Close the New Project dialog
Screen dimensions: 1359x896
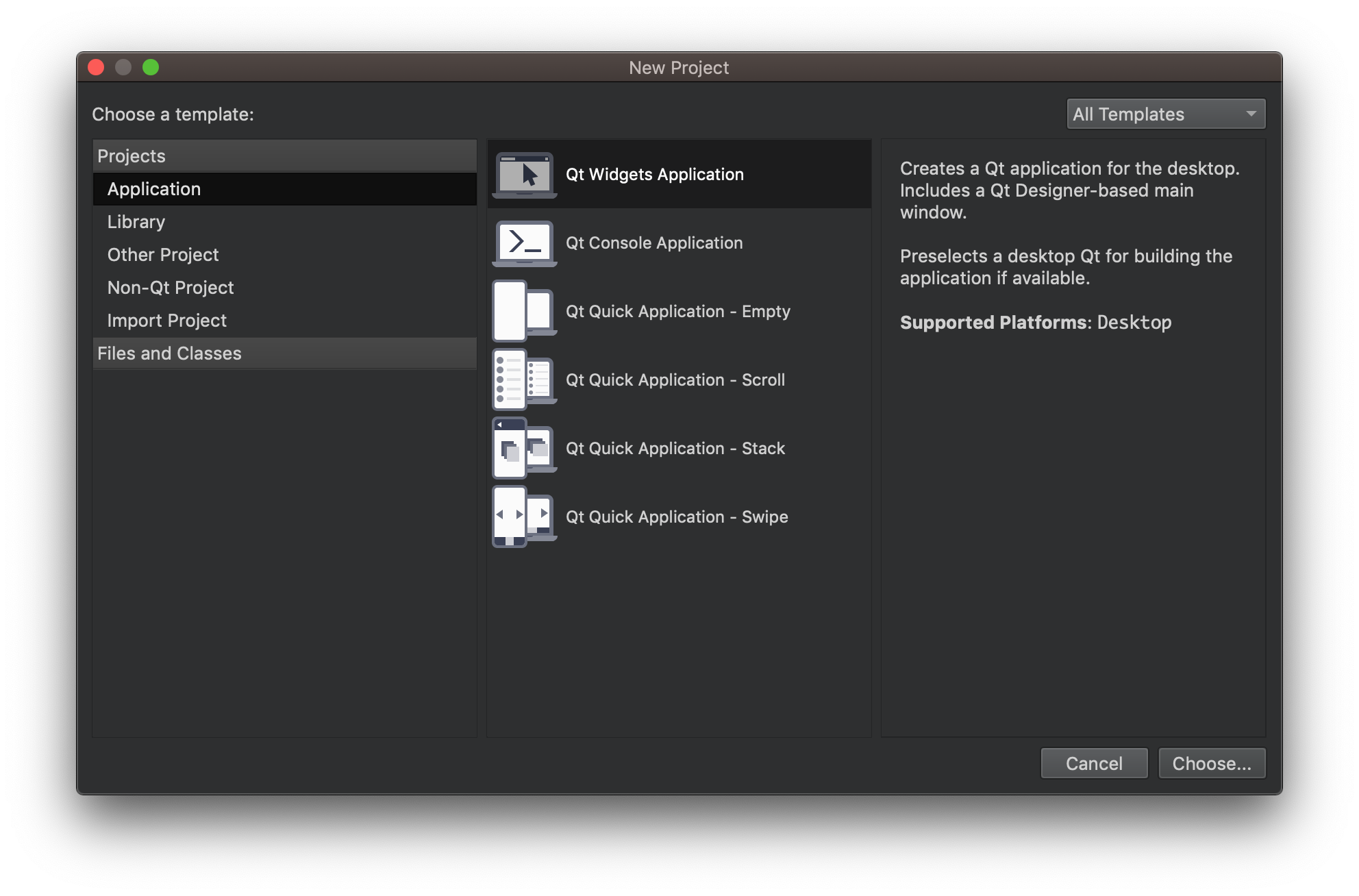pyautogui.click(x=96, y=67)
